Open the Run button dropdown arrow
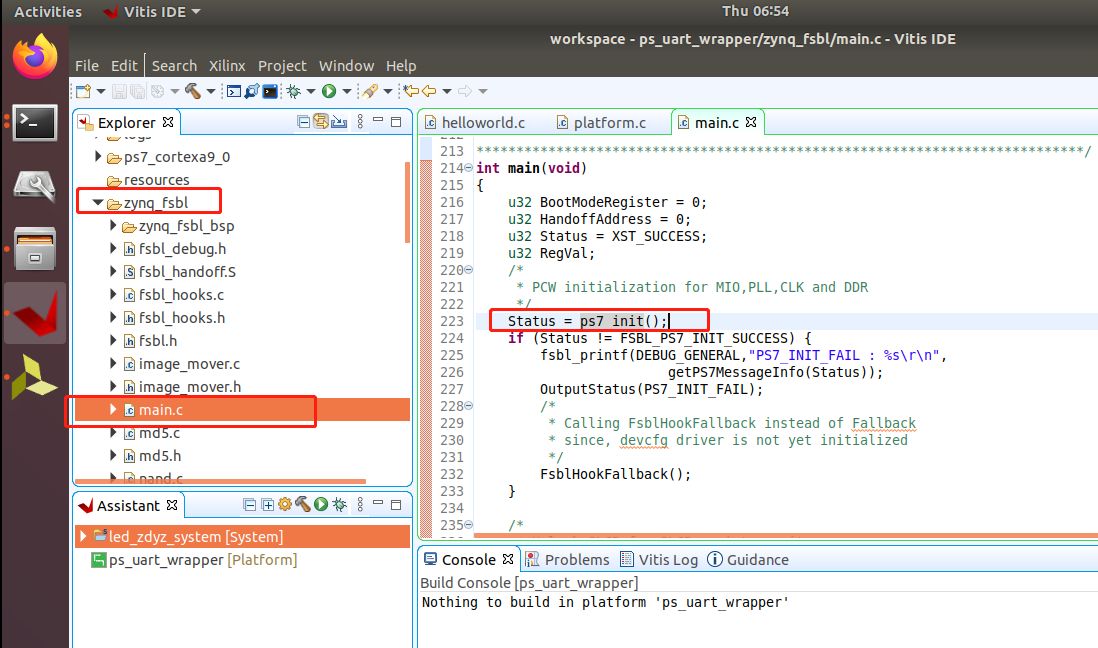 coord(346,90)
